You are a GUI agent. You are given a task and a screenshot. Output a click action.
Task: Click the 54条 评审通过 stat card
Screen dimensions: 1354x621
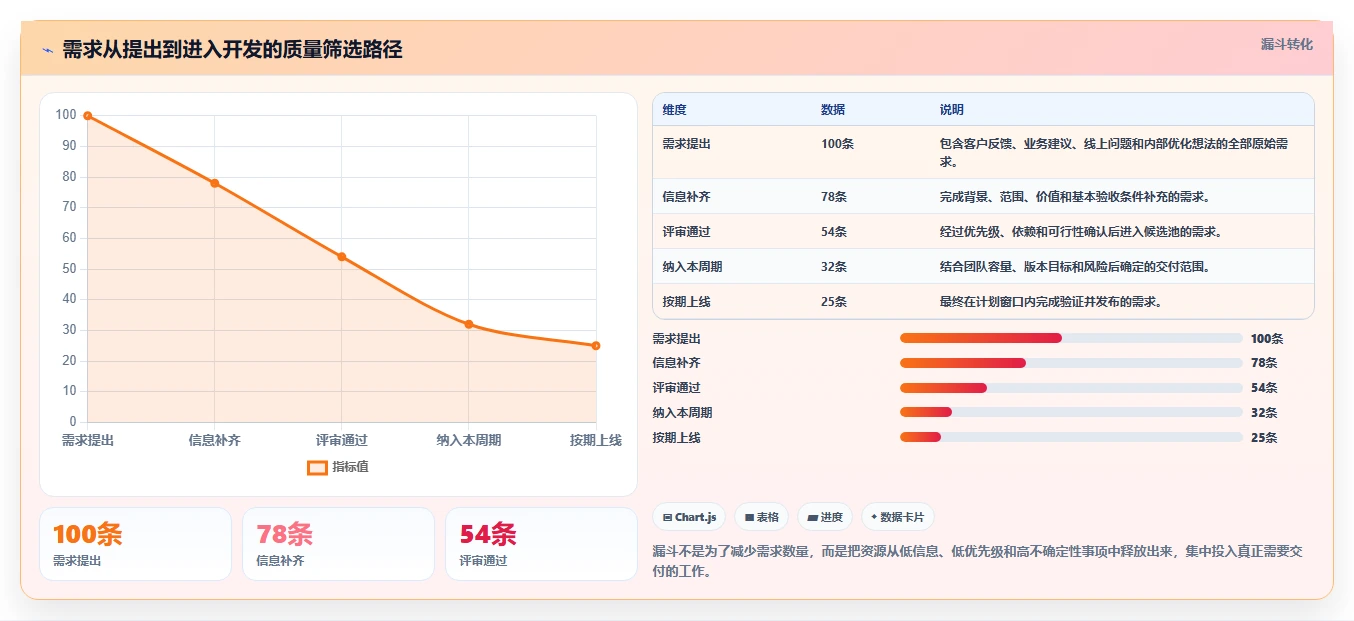541,544
